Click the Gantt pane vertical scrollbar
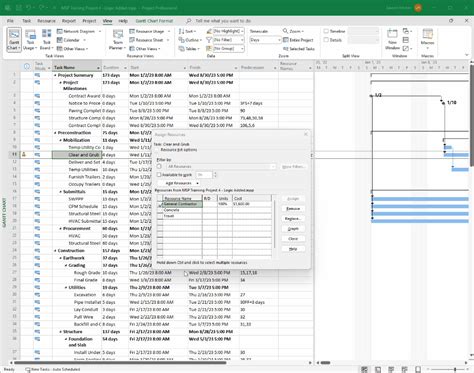 (472, 115)
